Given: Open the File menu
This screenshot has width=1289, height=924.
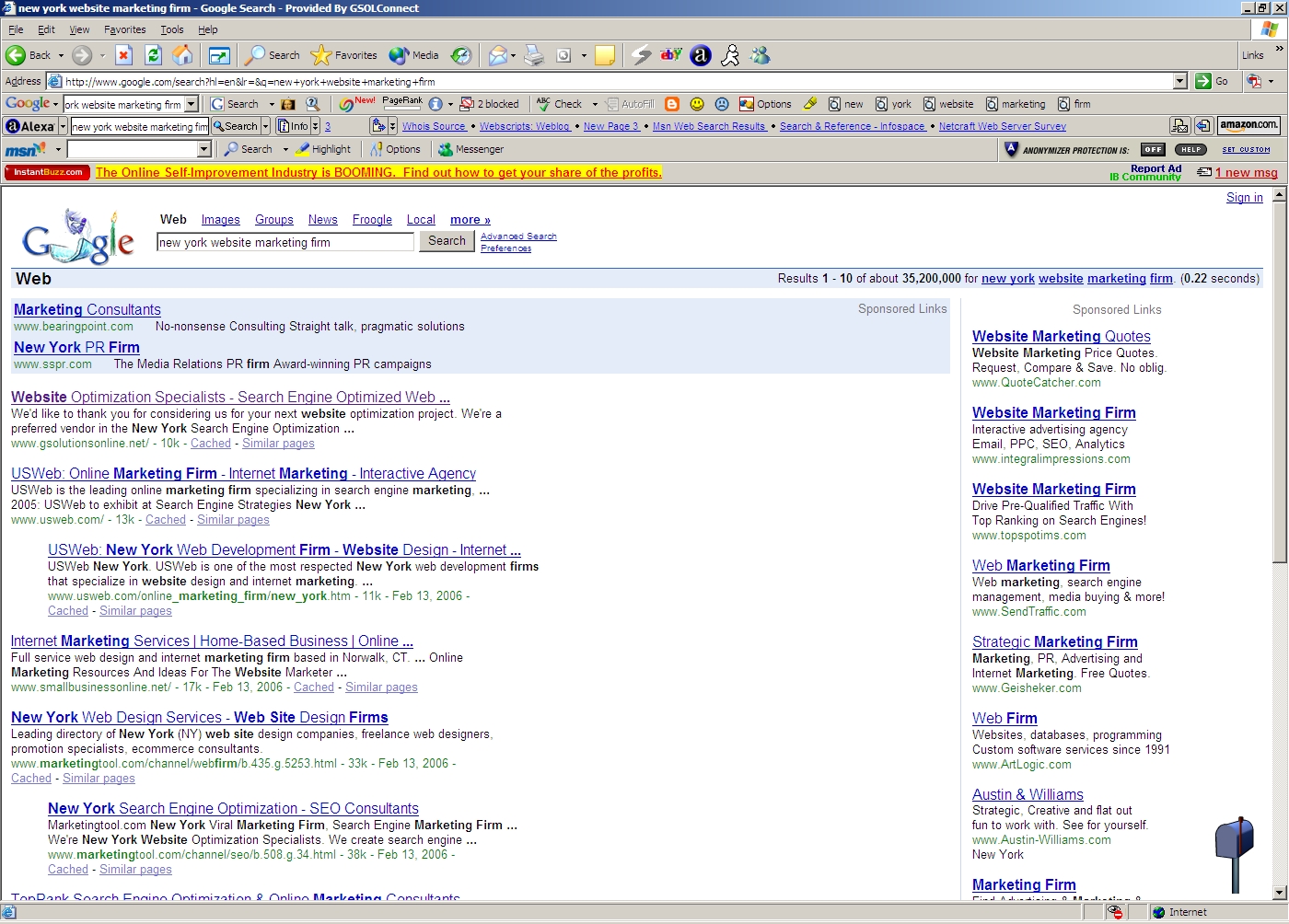Looking at the screenshot, I should [x=16, y=29].
